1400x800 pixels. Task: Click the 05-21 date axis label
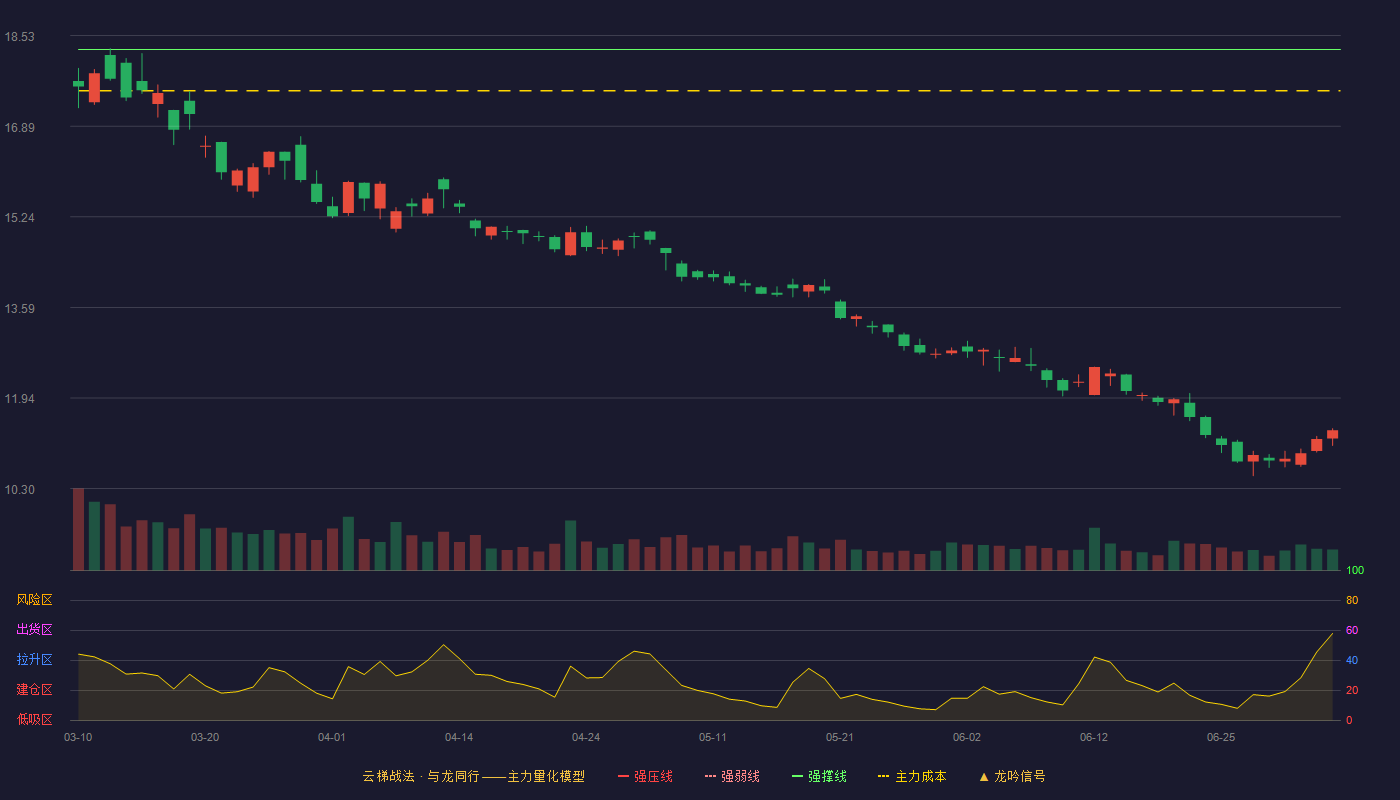click(840, 737)
